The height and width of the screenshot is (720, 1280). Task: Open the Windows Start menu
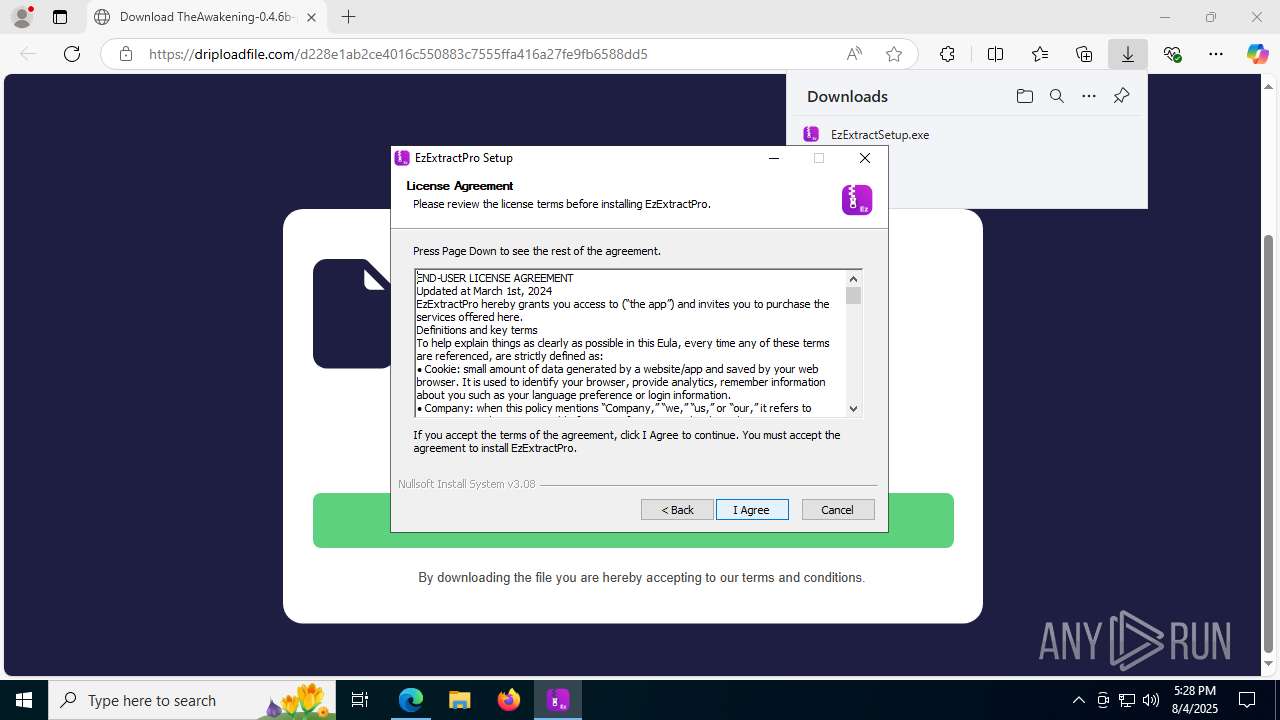pos(24,700)
